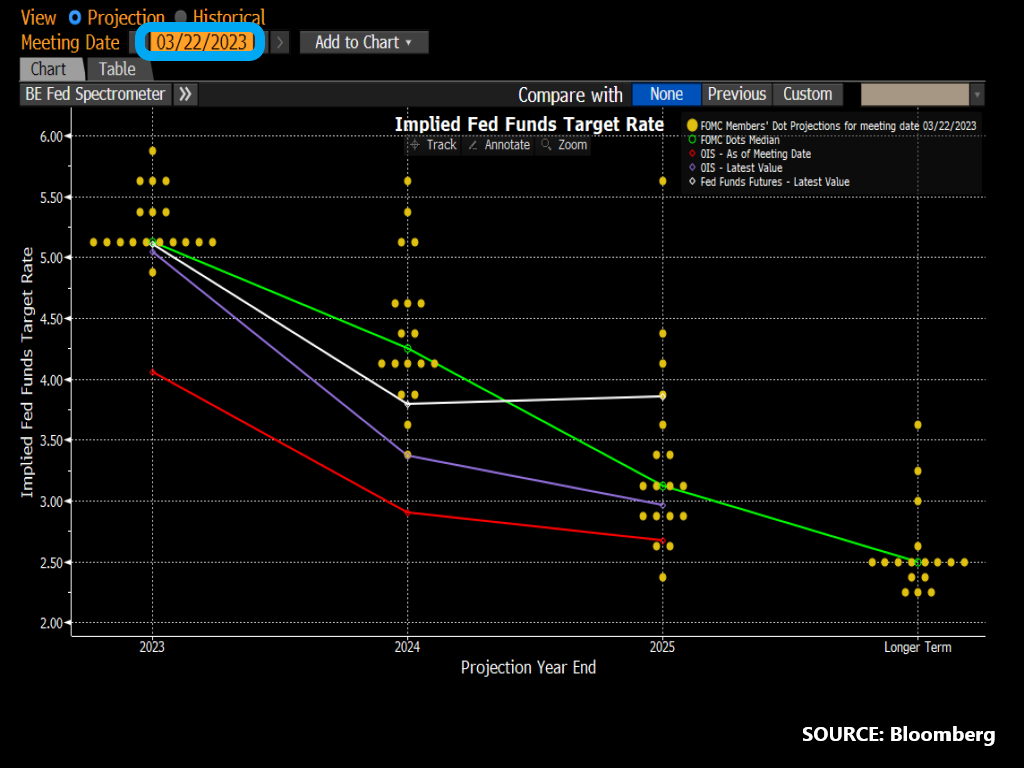Click the green FOMC Dots Median legend marker
The height and width of the screenshot is (768, 1024).
(x=692, y=140)
